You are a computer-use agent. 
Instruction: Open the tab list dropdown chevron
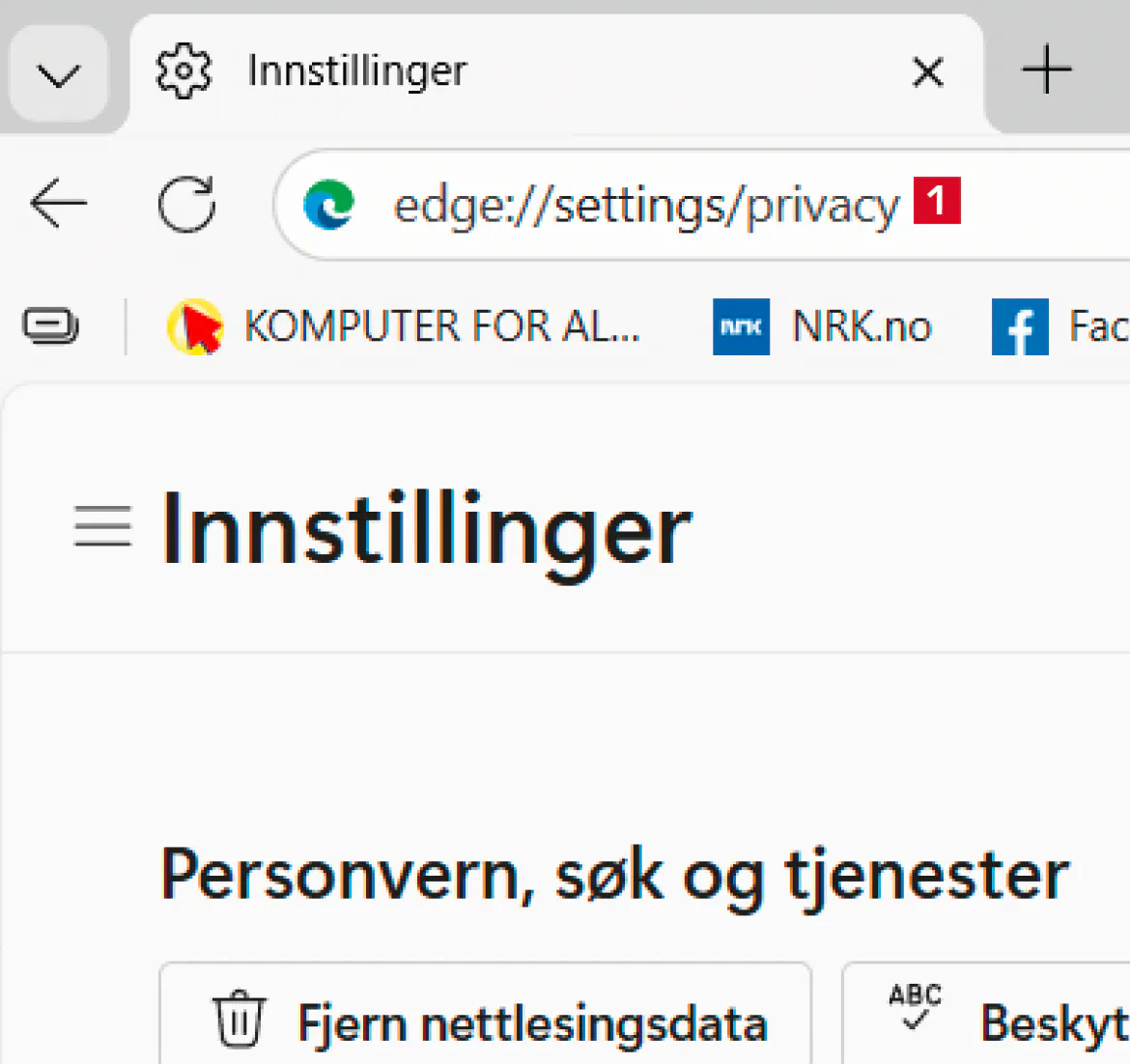[58, 73]
